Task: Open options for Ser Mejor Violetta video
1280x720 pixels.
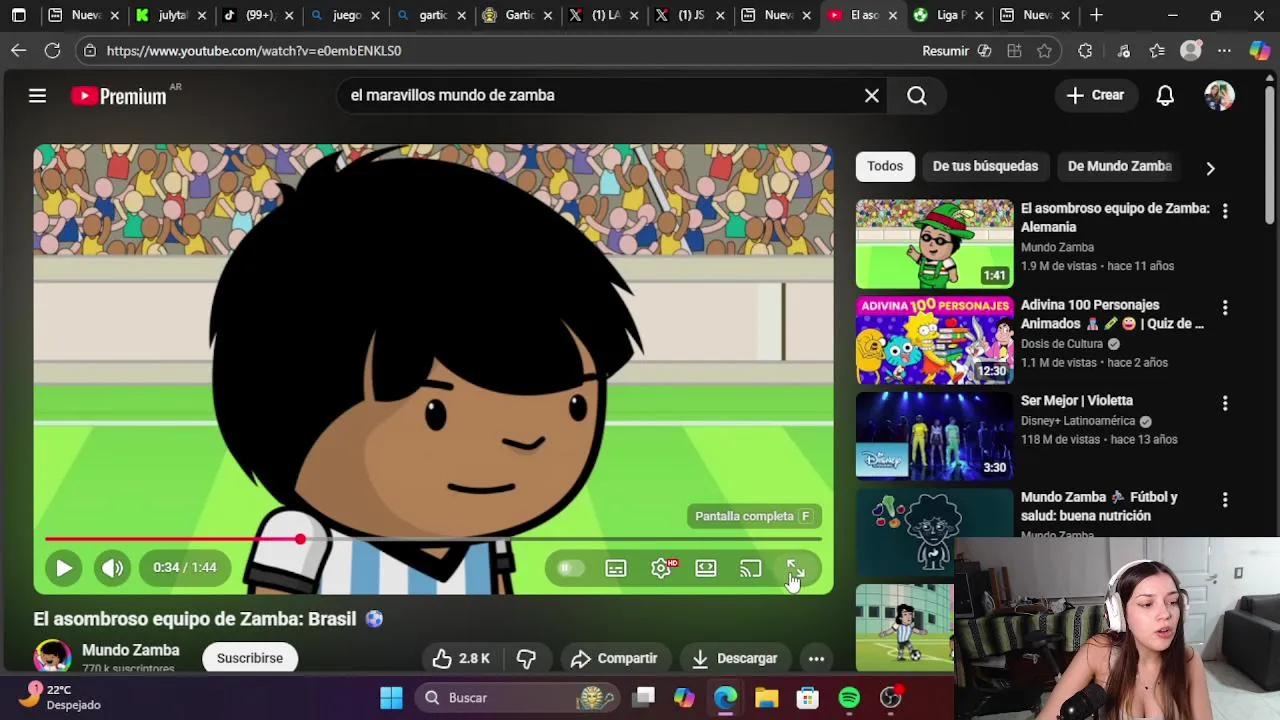Action: click(x=1225, y=403)
